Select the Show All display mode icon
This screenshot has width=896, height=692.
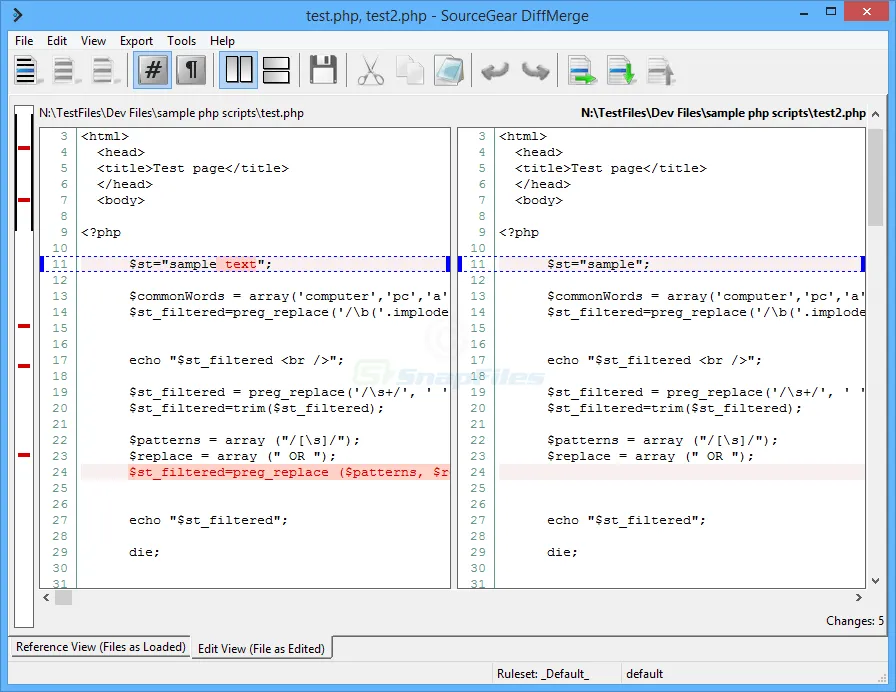(26, 70)
